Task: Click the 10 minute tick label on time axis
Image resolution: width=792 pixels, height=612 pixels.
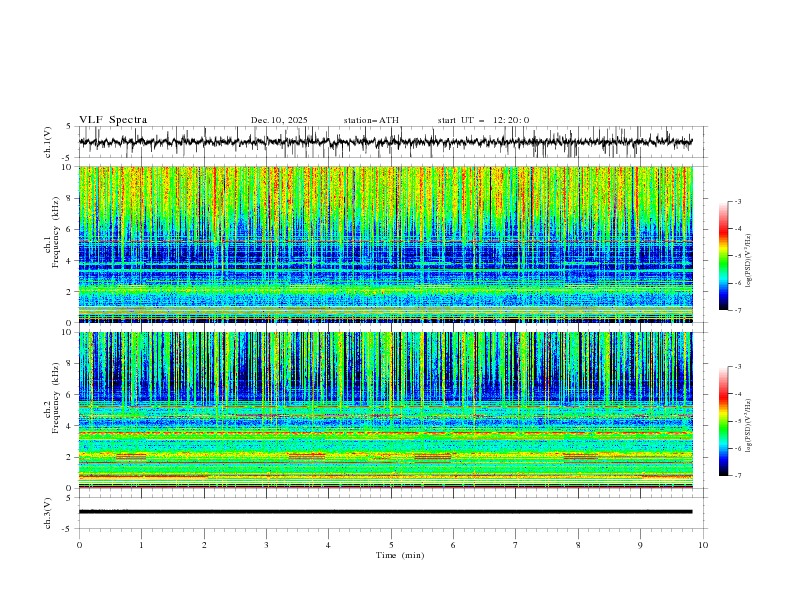Action: coord(703,545)
